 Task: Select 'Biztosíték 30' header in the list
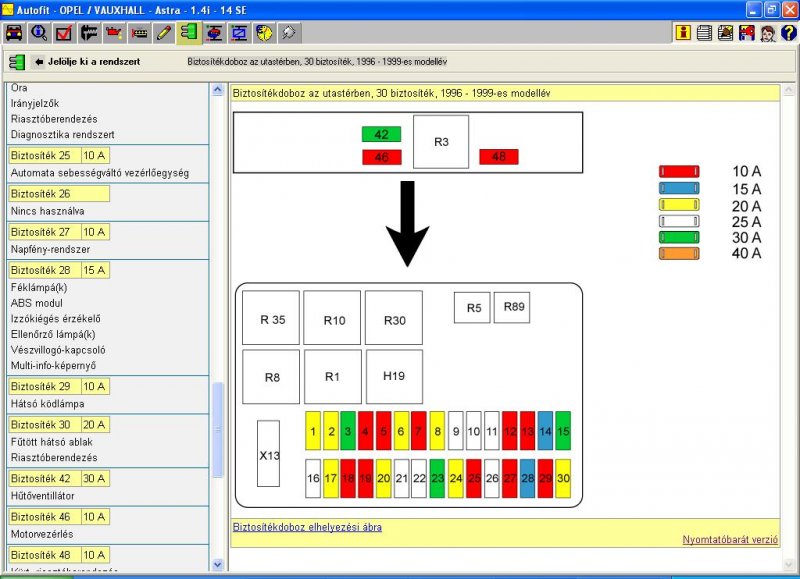click(59, 425)
